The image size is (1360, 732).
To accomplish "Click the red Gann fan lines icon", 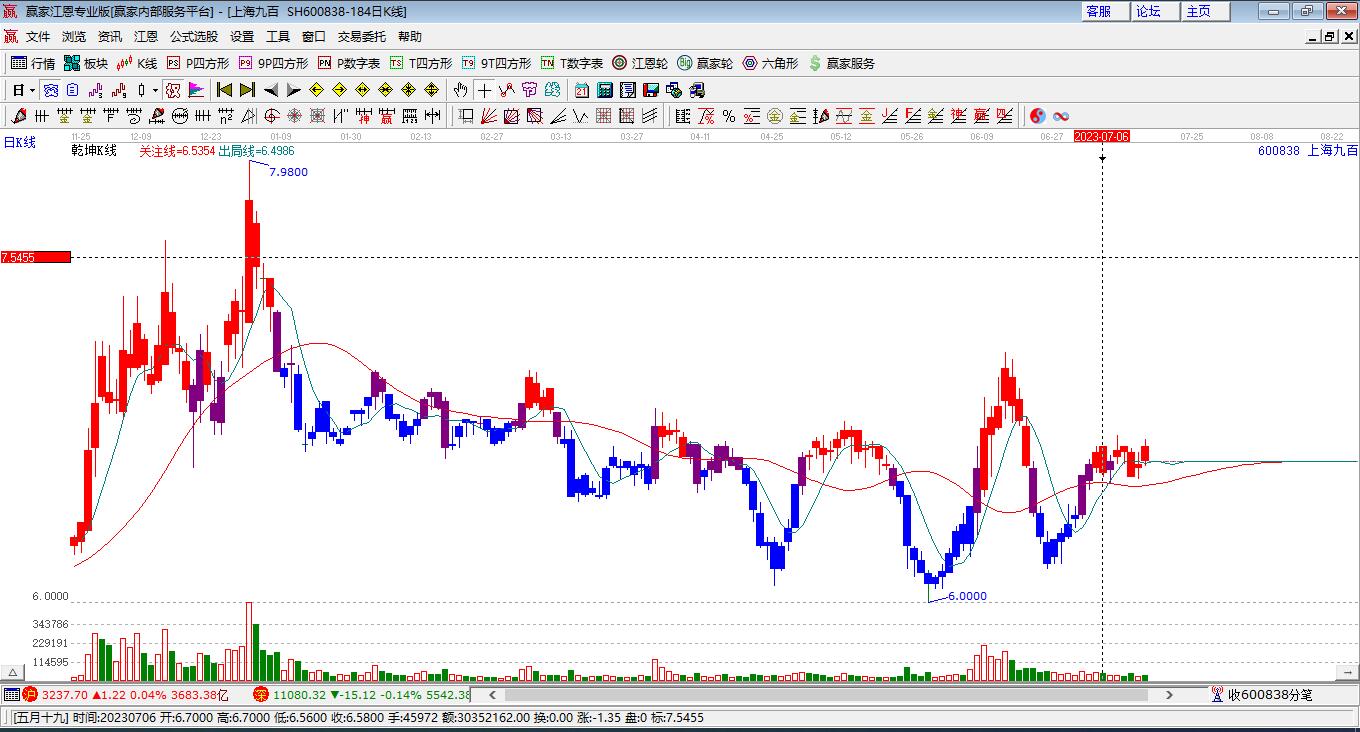I will point(488,115).
